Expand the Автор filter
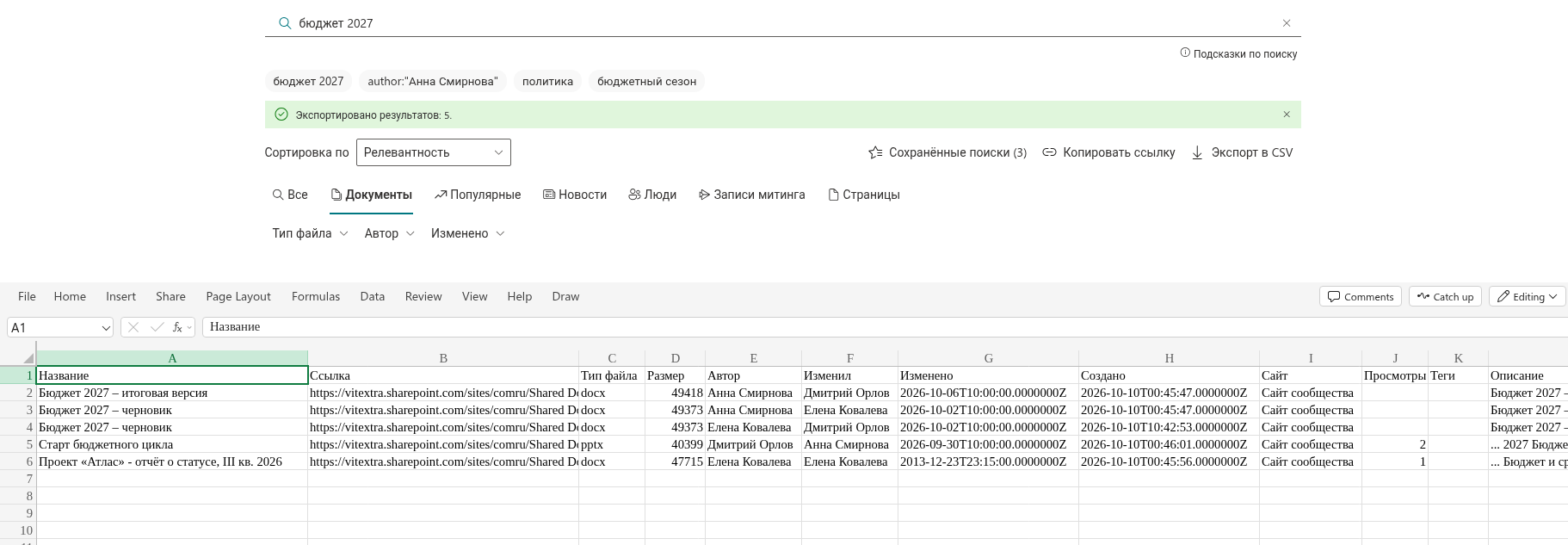This screenshot has height=545, width=1568. click(389, 233)
